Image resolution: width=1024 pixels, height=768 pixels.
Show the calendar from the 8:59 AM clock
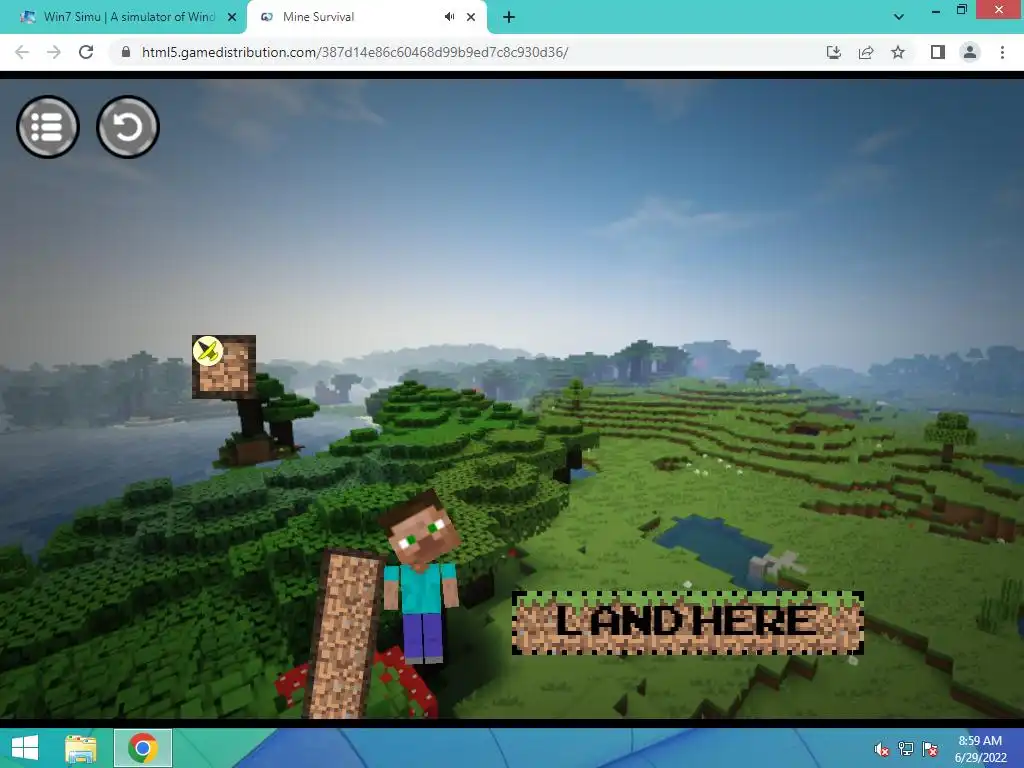click(x=980, y=748)
